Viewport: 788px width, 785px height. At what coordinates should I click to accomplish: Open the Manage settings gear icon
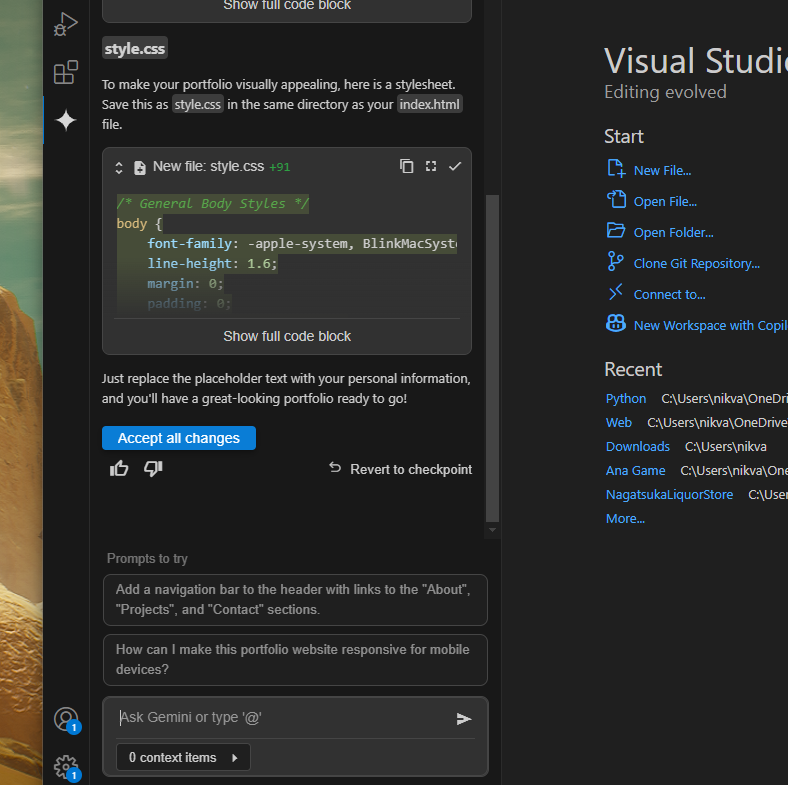[67, 768]
